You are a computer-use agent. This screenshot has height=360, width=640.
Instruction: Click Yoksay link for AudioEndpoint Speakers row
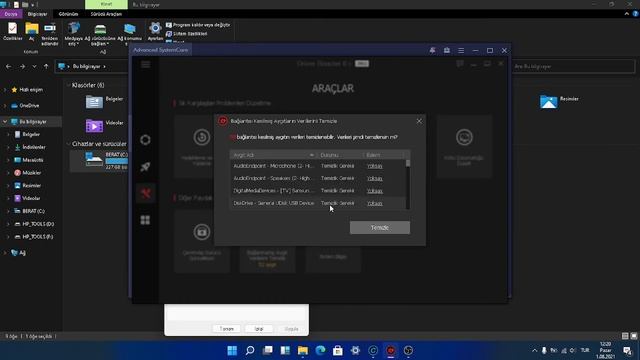click(x=375, y=178)
